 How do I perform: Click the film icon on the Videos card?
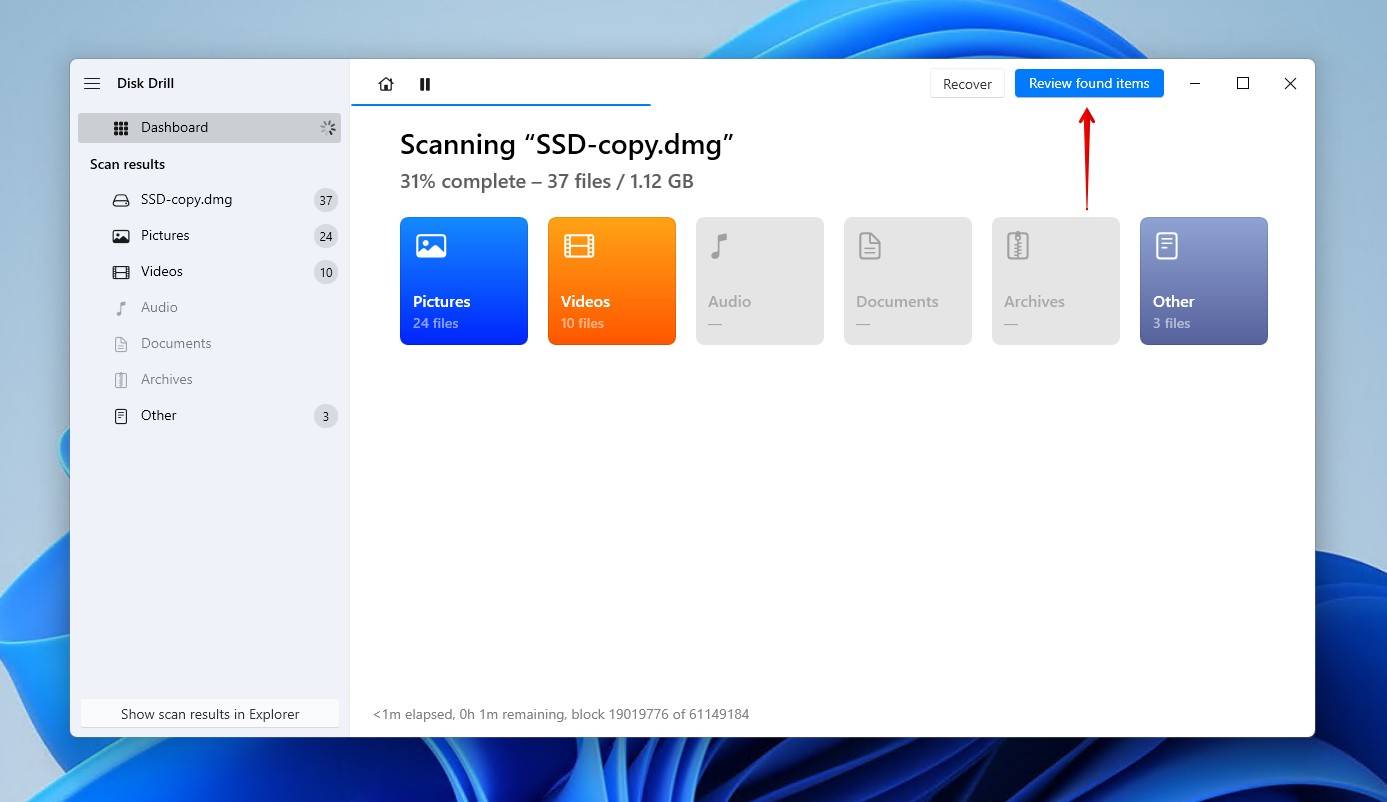tap(579, 245)
